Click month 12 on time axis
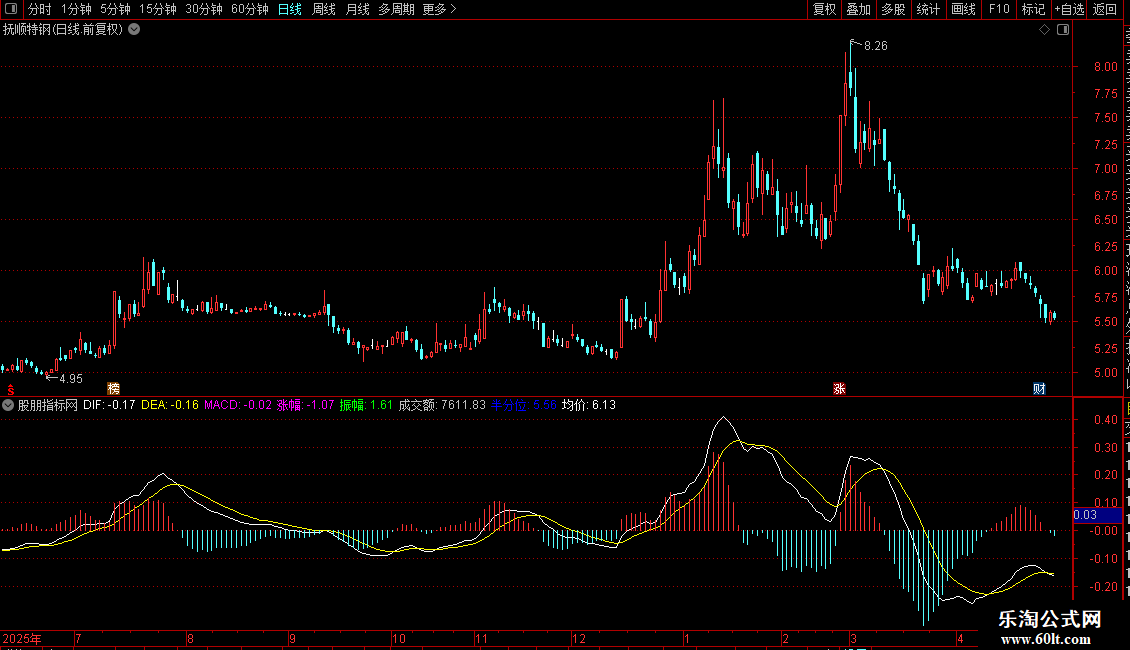This screenshot has width=1130, height=650. 579,638
